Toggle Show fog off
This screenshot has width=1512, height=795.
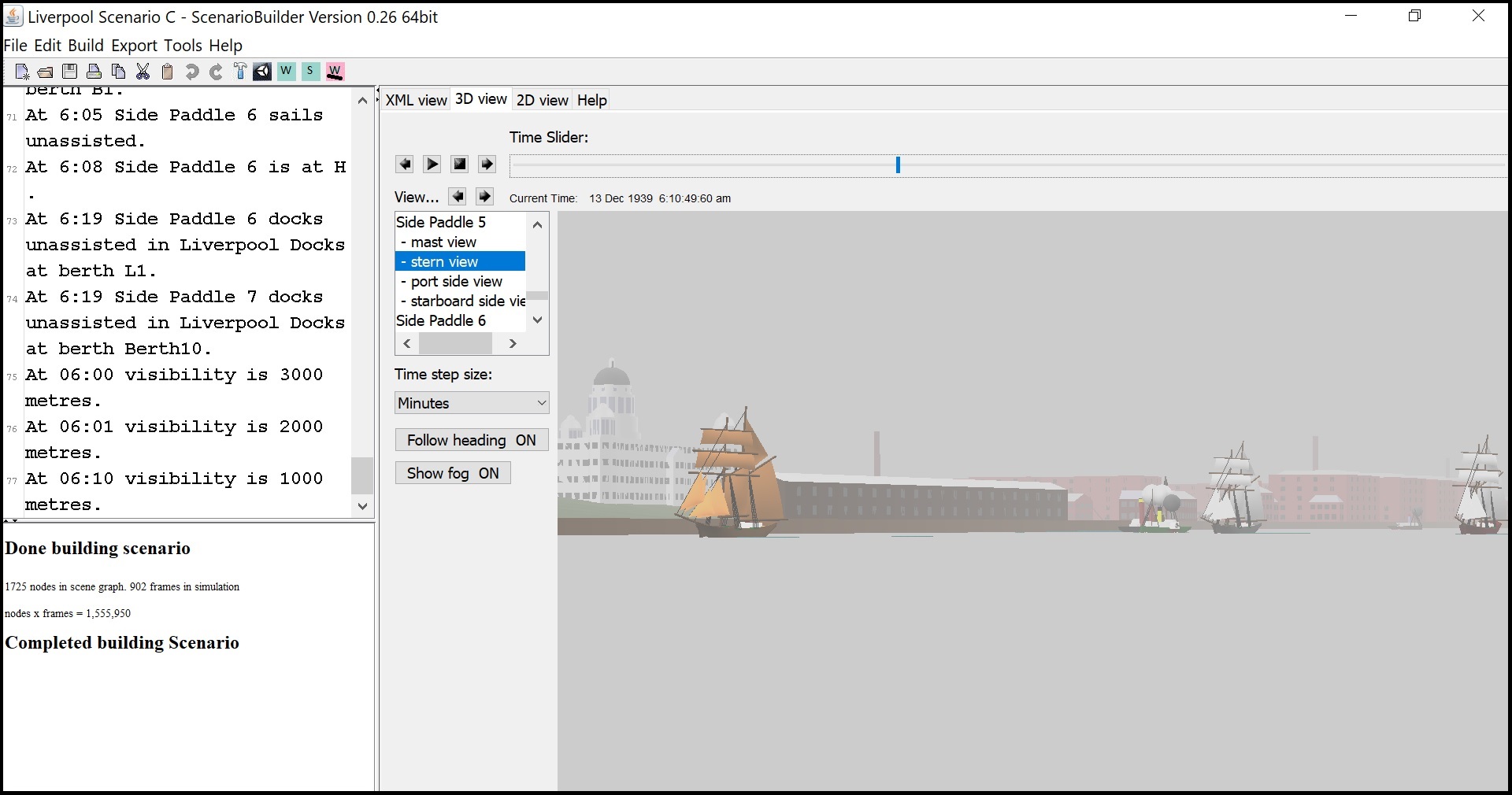click(453, 473)
